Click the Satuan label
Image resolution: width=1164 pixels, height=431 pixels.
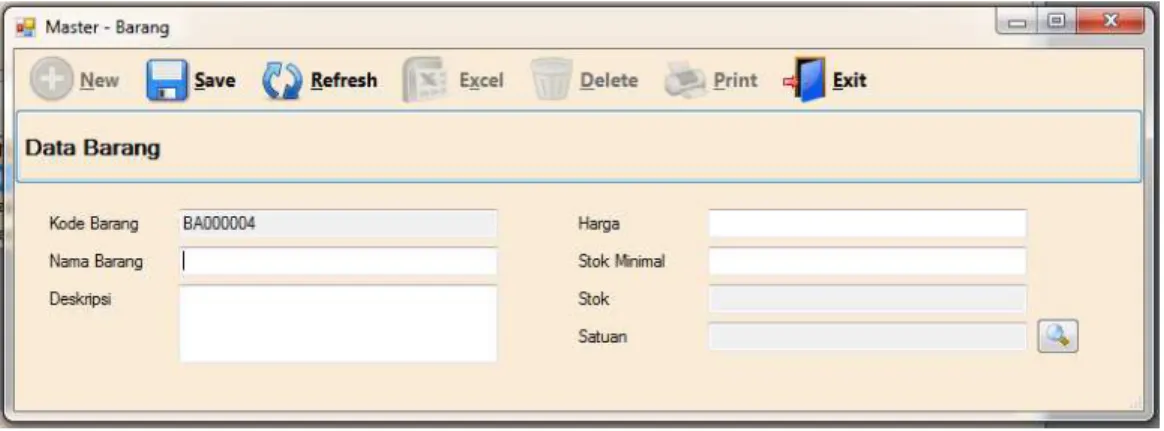(x=603, y=337)
